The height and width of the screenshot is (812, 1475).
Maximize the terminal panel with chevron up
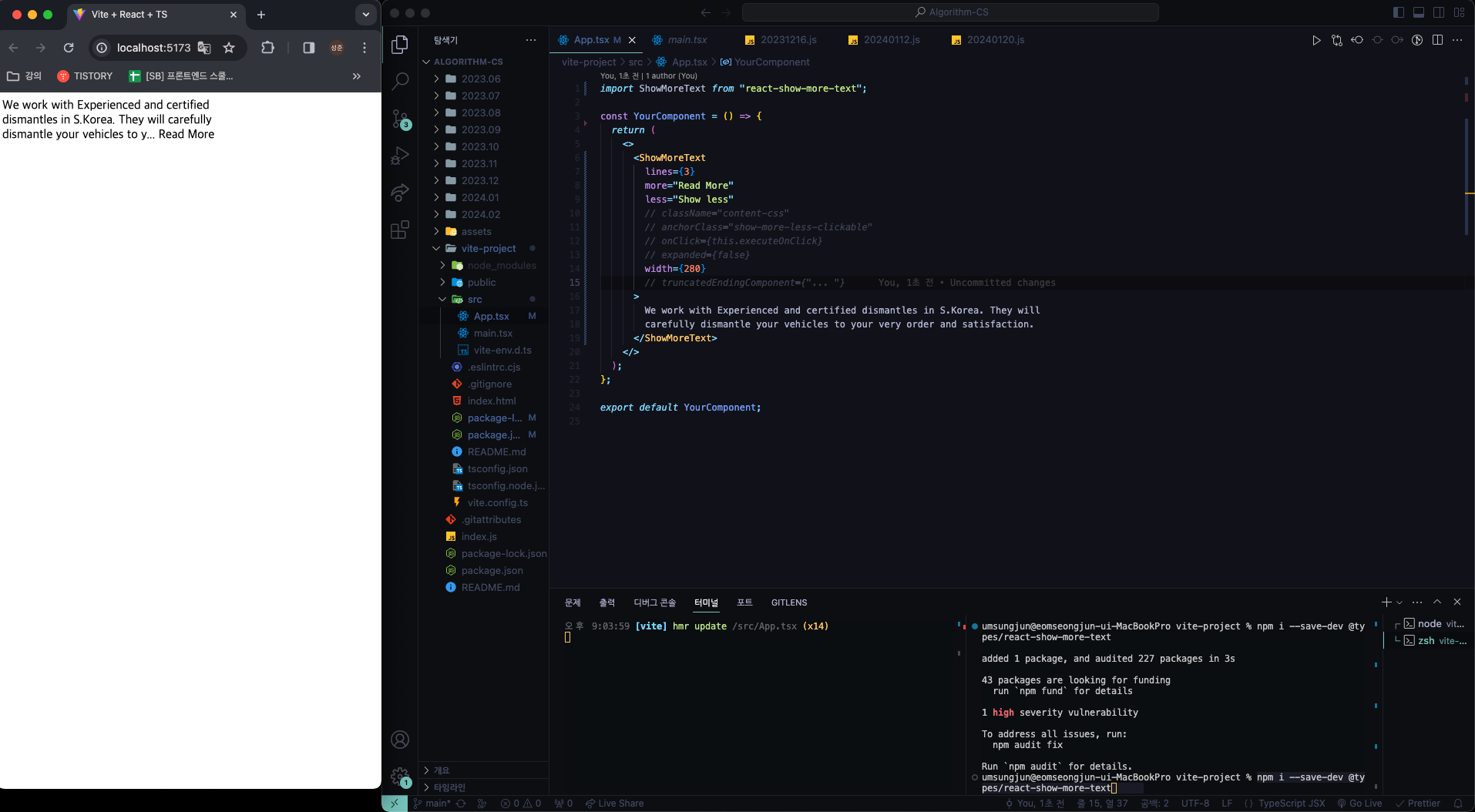click(1437, 602)
